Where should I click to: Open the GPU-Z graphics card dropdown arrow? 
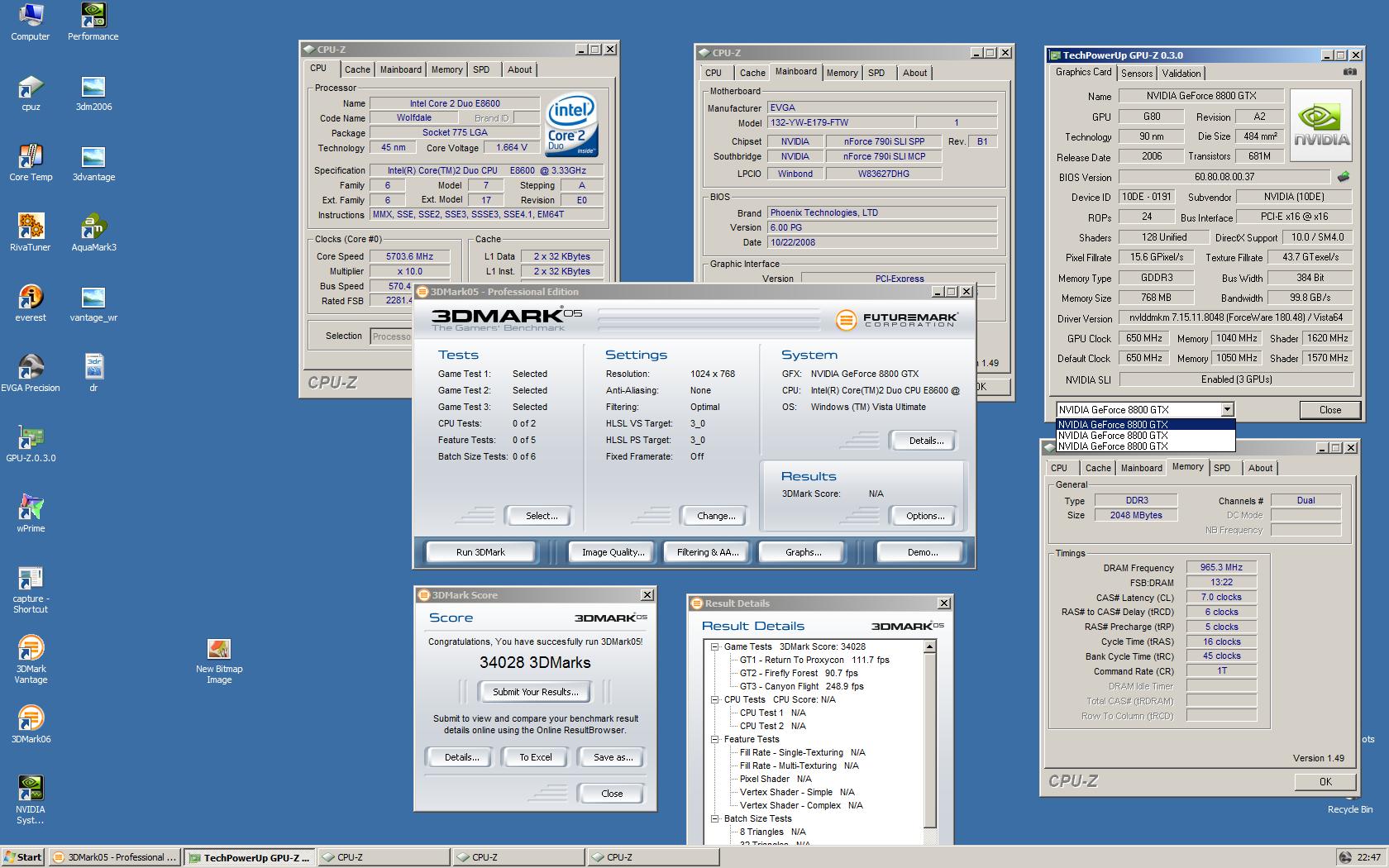coord(1227,409)
